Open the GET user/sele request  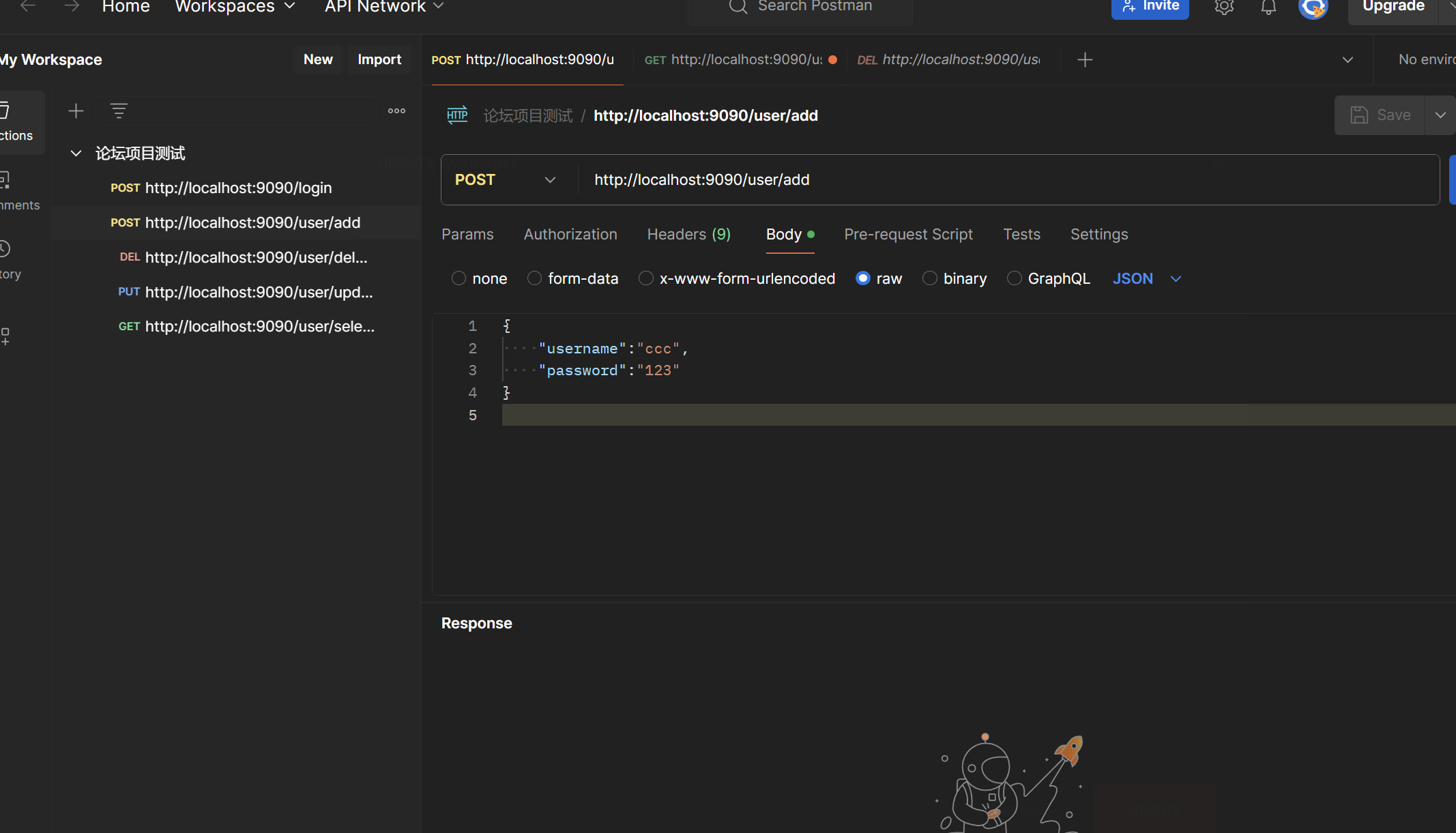(x=236, y=326)
